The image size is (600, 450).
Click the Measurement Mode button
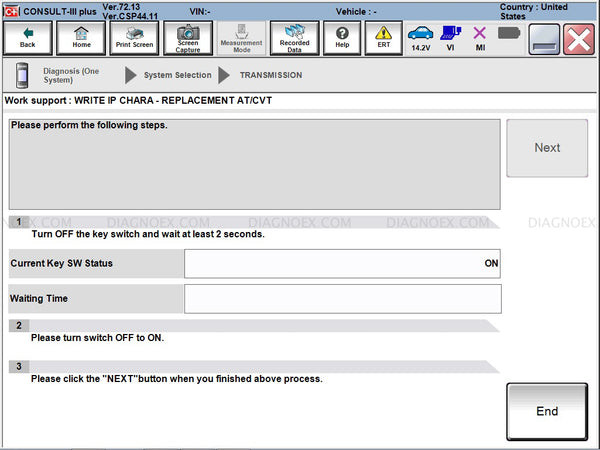[241, 38]
